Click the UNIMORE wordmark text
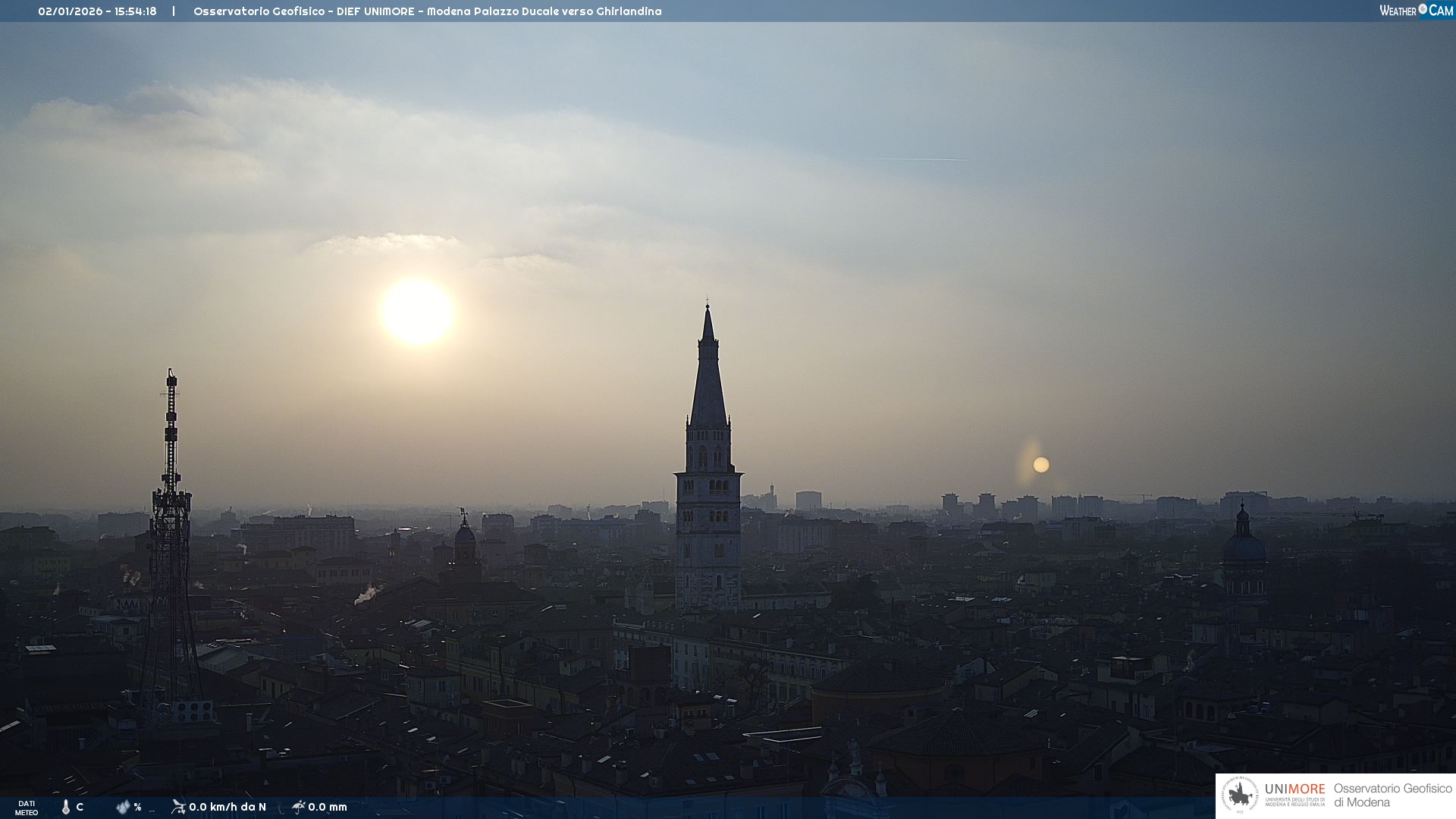1456x819 pixels. click(1294, 789)
